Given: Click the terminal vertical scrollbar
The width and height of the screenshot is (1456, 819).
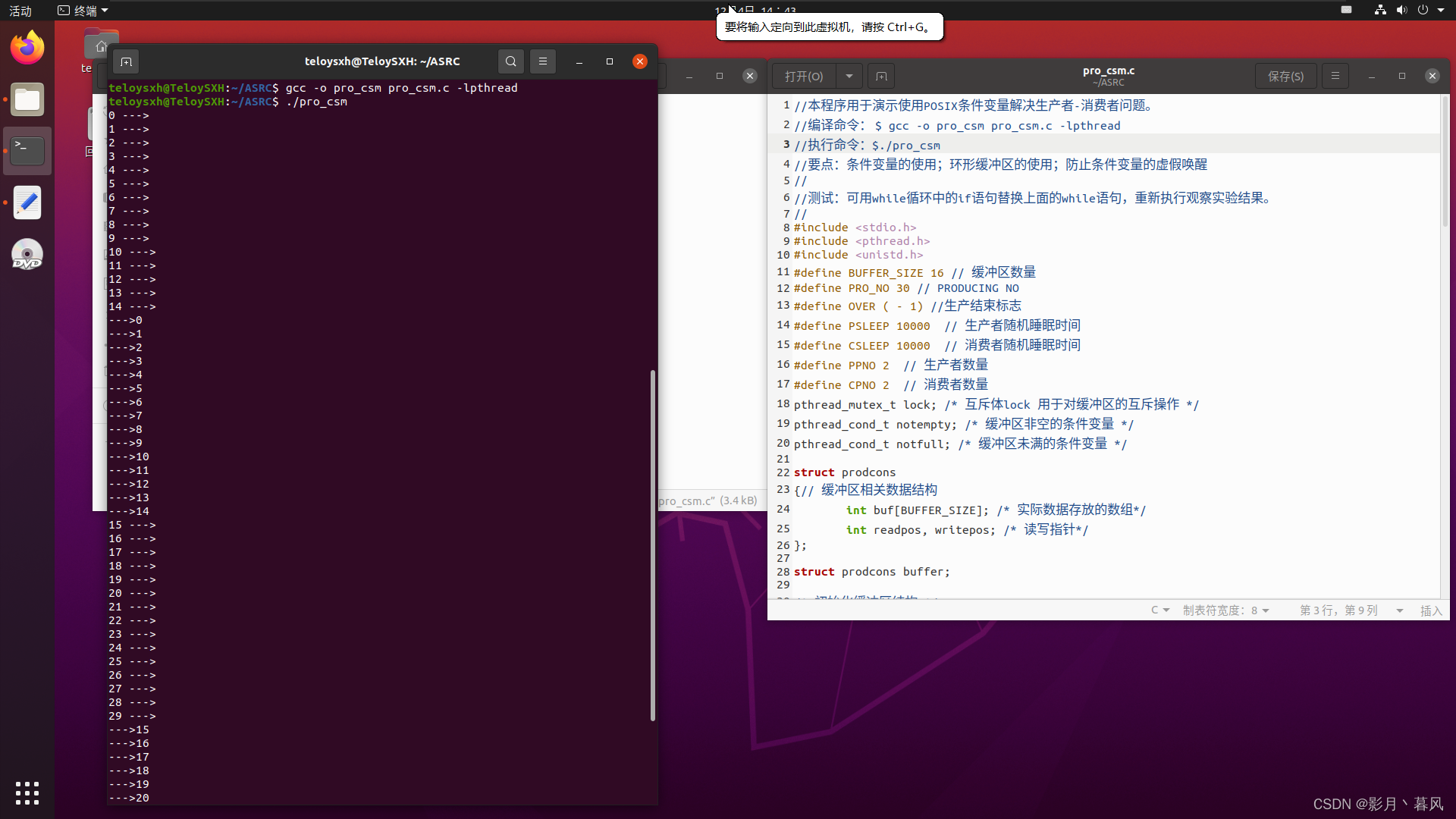Looking at the screenshot, I should click(652, 544).
